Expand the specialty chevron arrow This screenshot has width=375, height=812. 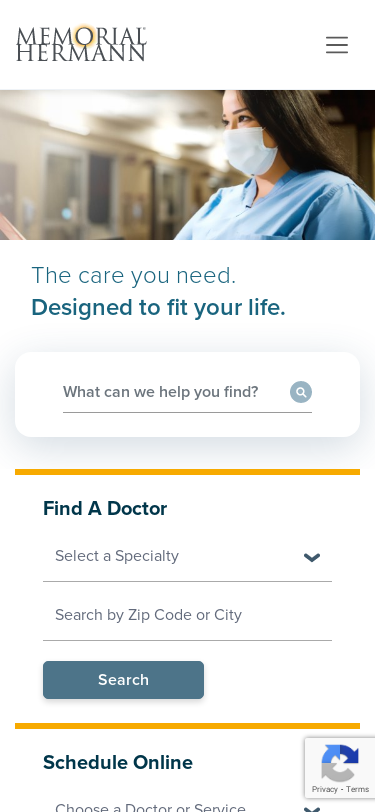(x=312, y=557)
